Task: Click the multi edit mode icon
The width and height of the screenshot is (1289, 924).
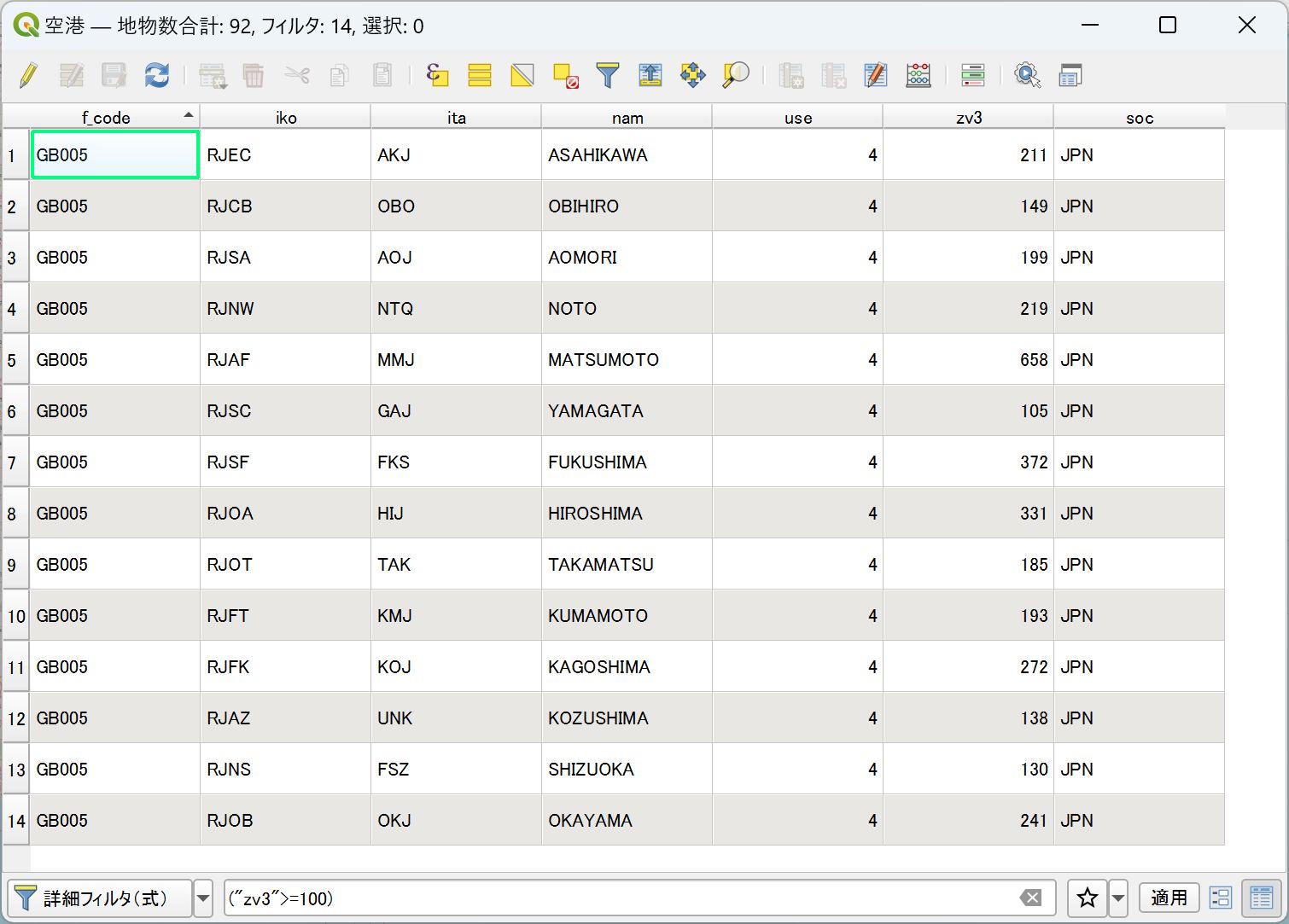Action: (x=72, y=75)
